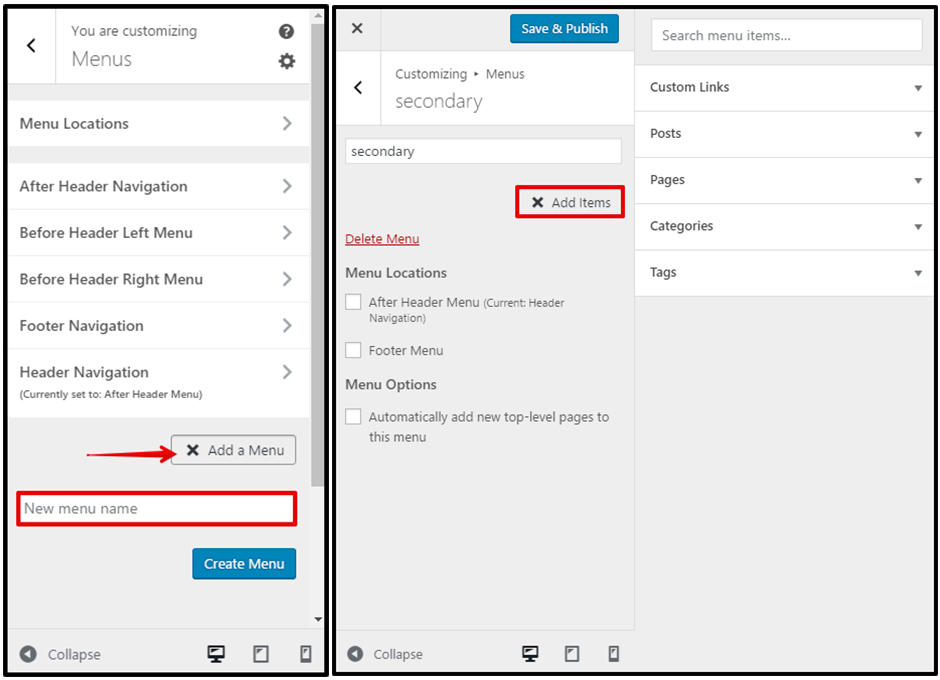The height and width of the screenshot is (680, 940).
Task: Expand the Pages section
Action: click(x=784, y=180)
